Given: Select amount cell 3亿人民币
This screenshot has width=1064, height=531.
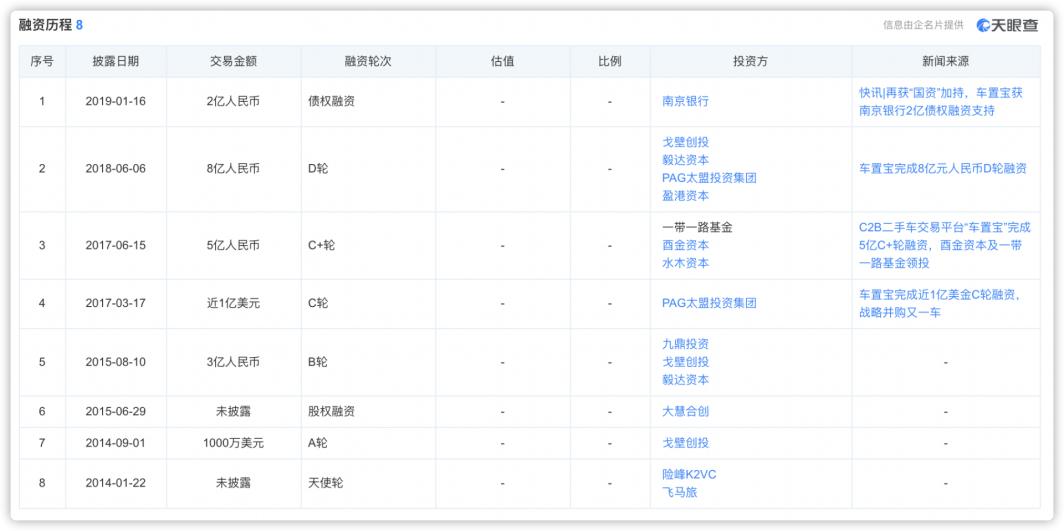Looking at the screenshot, I should point(233,362).
